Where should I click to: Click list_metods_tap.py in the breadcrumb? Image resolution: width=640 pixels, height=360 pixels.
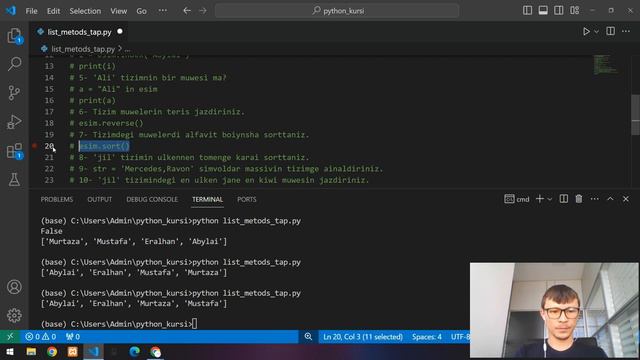[83, 49]
